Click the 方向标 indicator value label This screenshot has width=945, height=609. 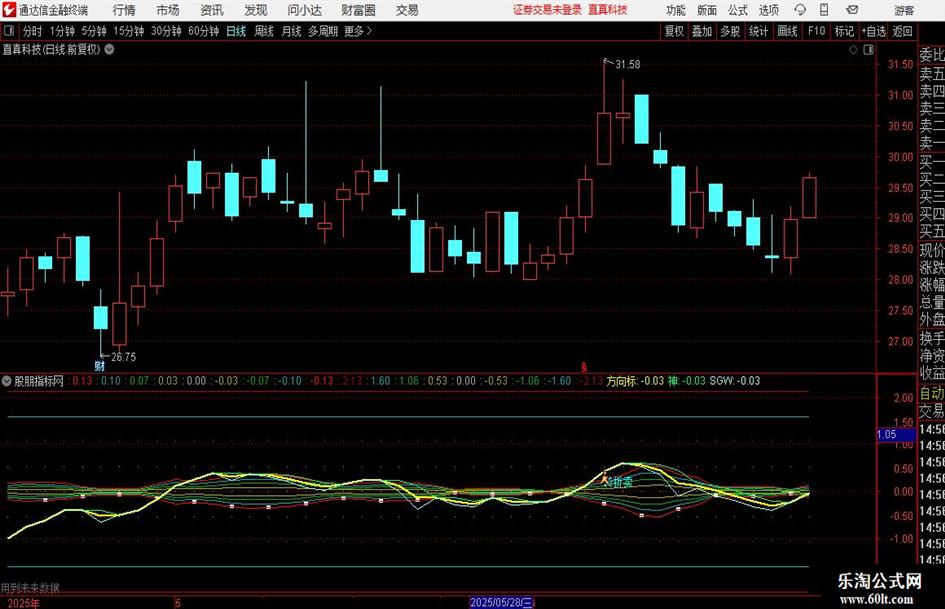635,381
